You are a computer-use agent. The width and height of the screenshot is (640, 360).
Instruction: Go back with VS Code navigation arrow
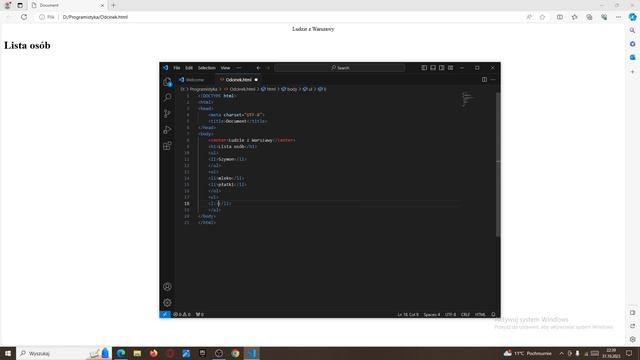(258, 68)
